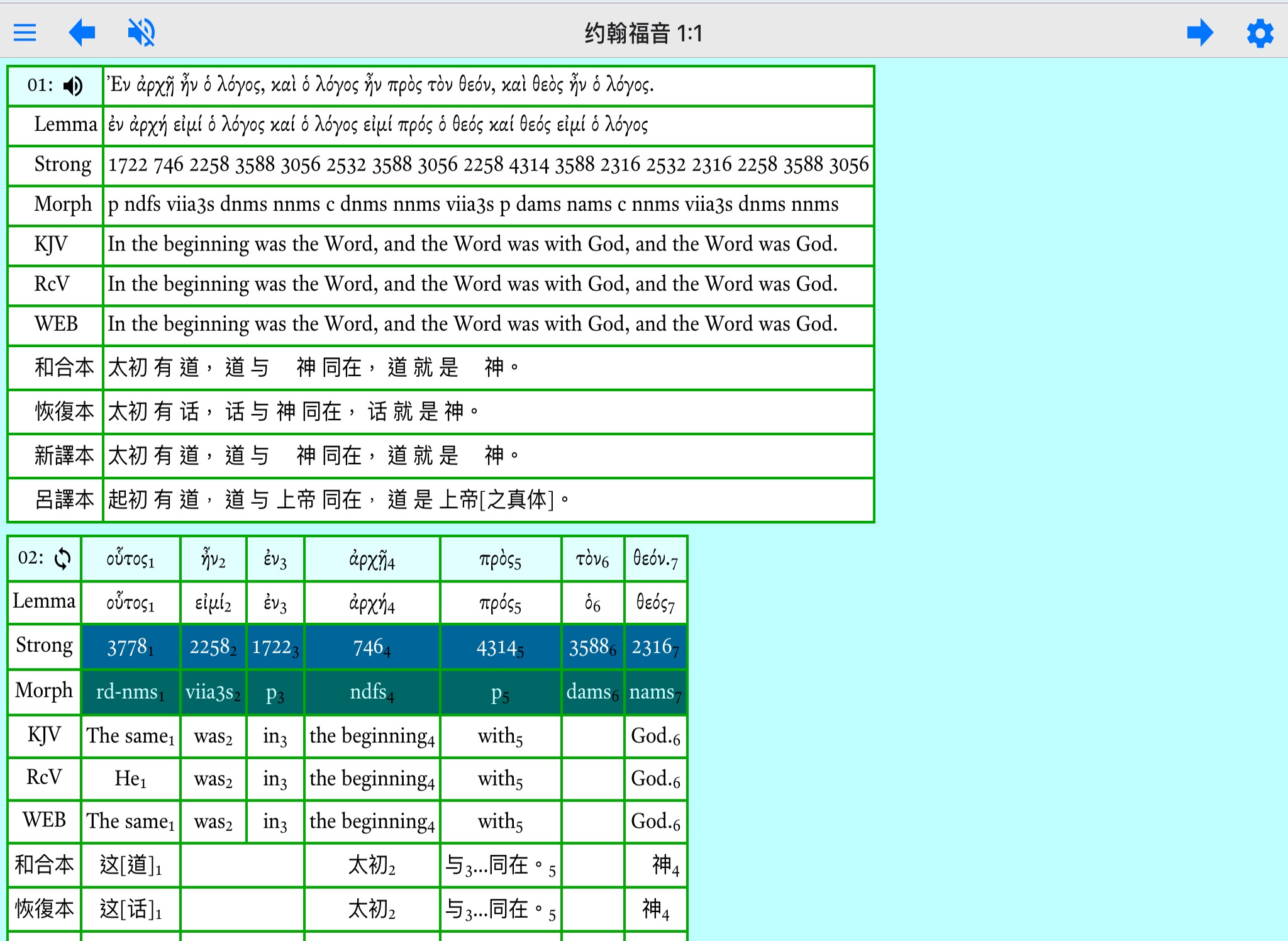
Task: Click 和合本 cell 这[道]
Action: click(x=131, y=866)
